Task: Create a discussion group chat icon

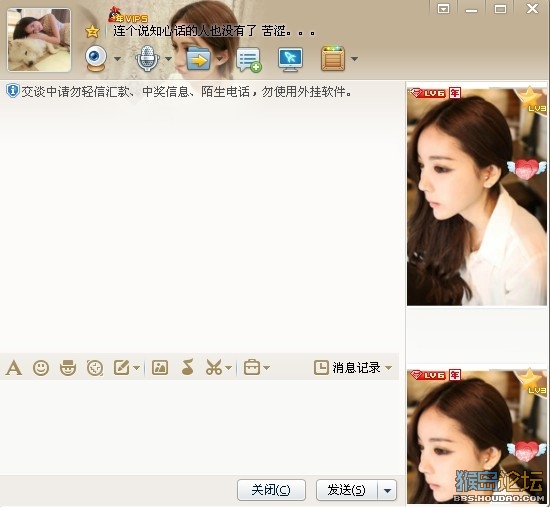Action: pyautogui.click(x=249, y=60)
